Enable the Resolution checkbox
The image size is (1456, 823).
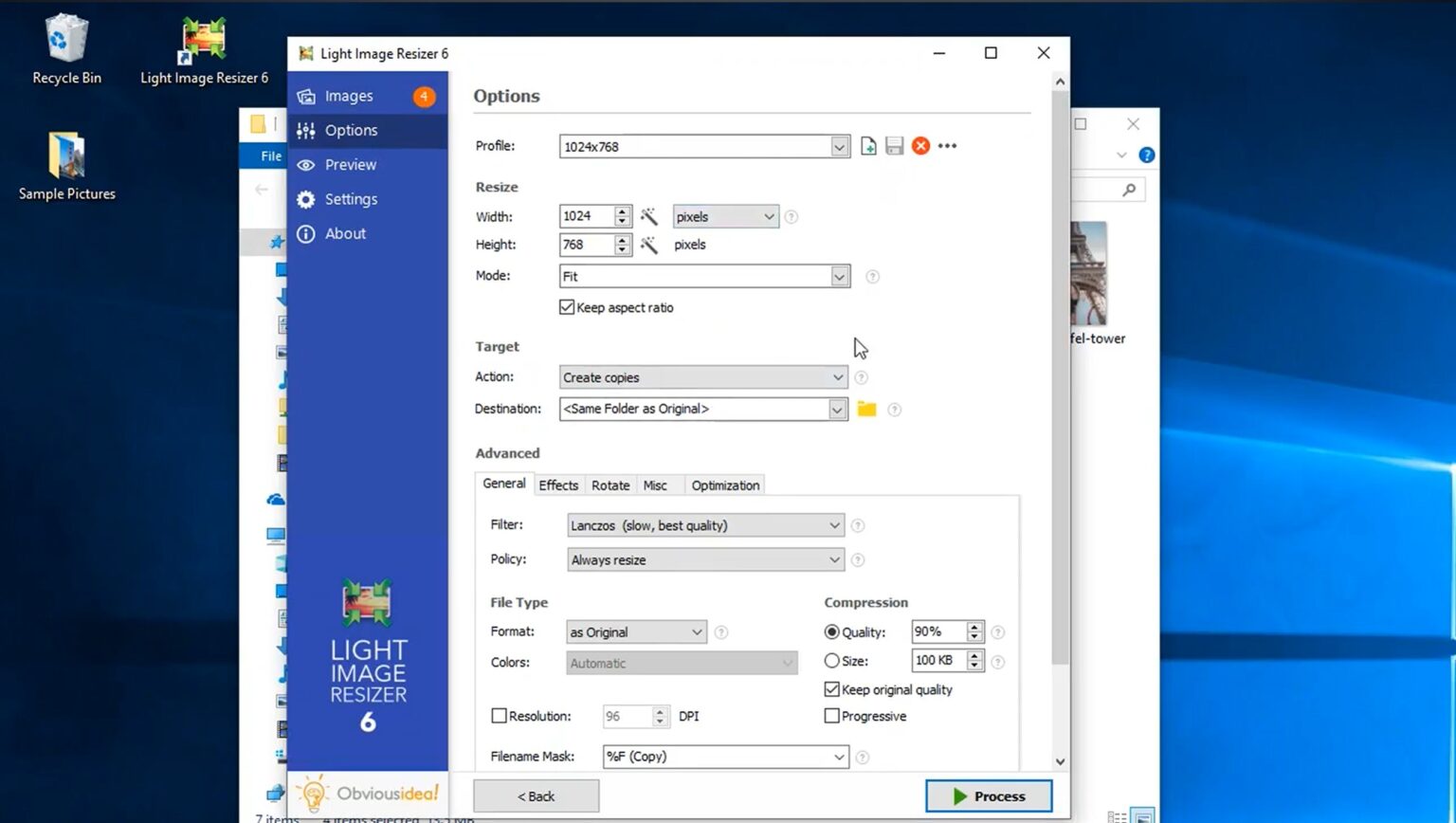(499, 716)
